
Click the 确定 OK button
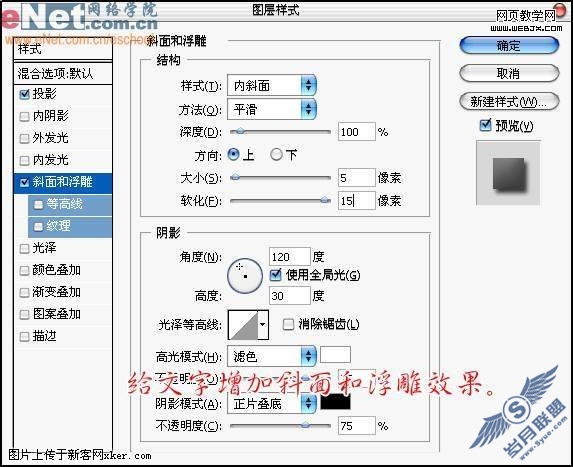509,46
